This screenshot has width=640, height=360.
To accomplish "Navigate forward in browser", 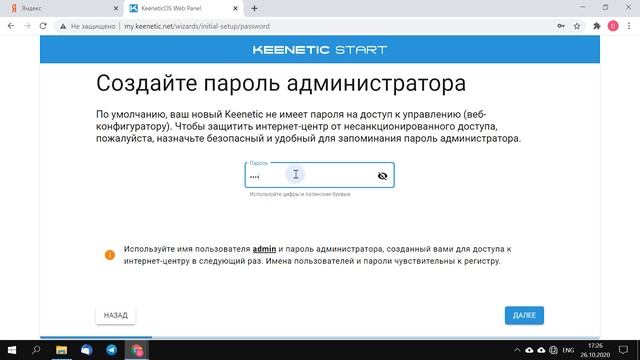I will point(27,26).
